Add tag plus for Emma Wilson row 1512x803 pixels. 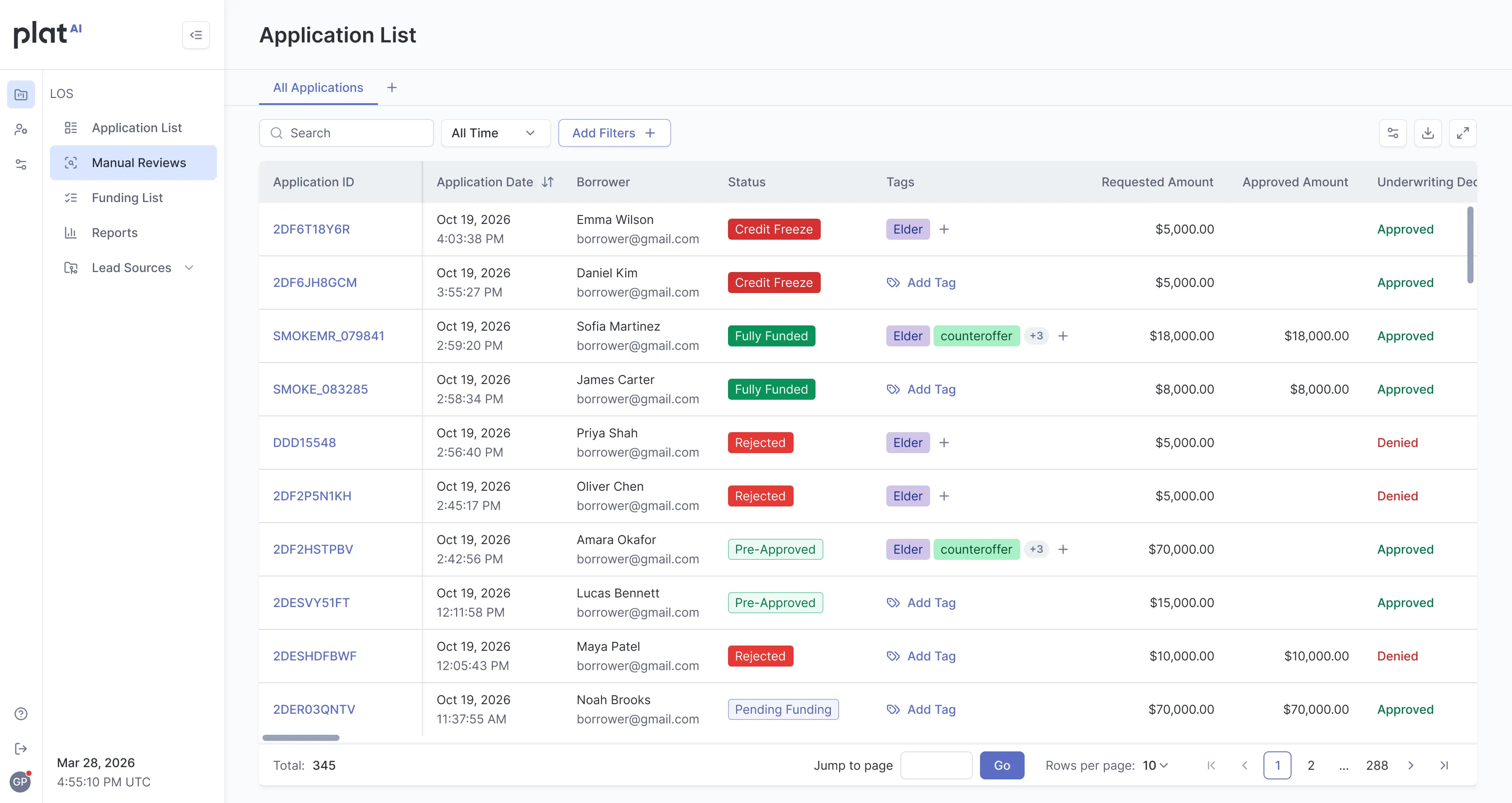click(x=944, y=230)
